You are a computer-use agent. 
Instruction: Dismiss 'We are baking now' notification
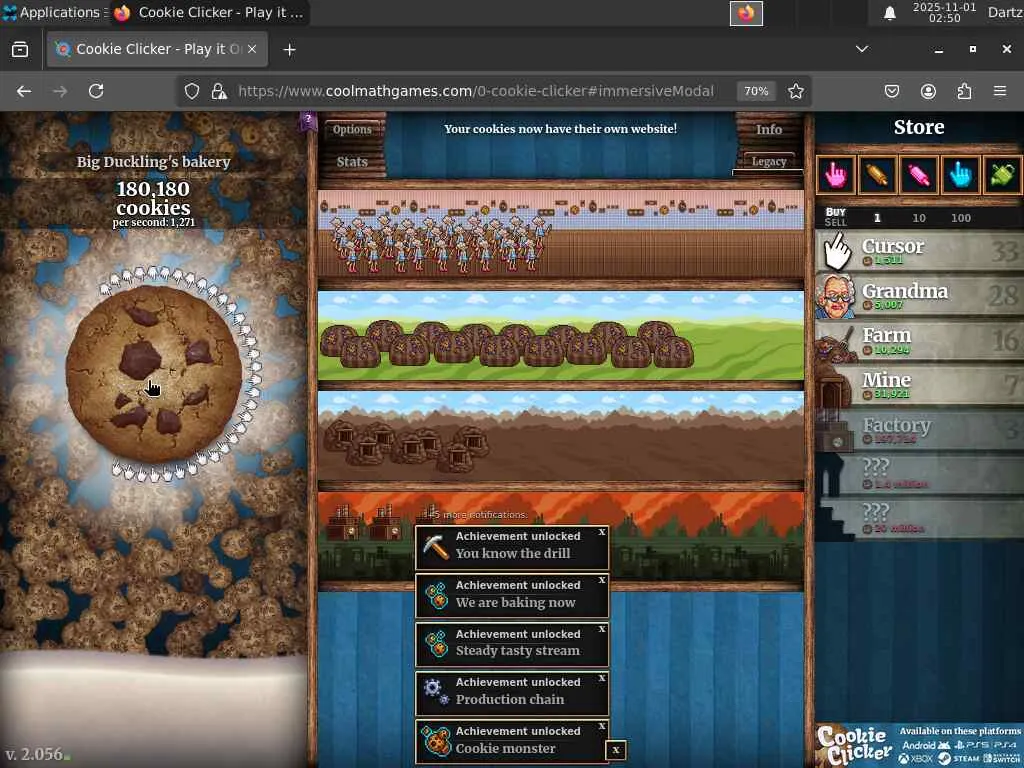tap(601, 580)
